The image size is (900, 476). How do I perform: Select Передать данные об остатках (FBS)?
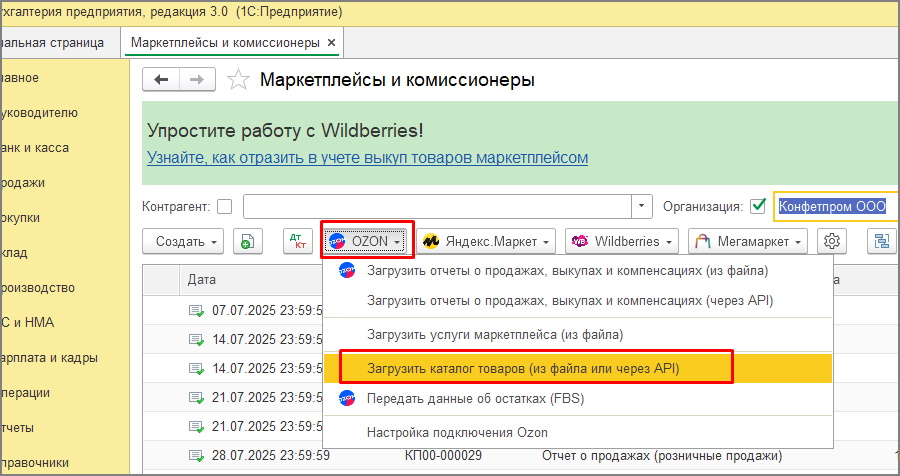(x=577, y=398)
